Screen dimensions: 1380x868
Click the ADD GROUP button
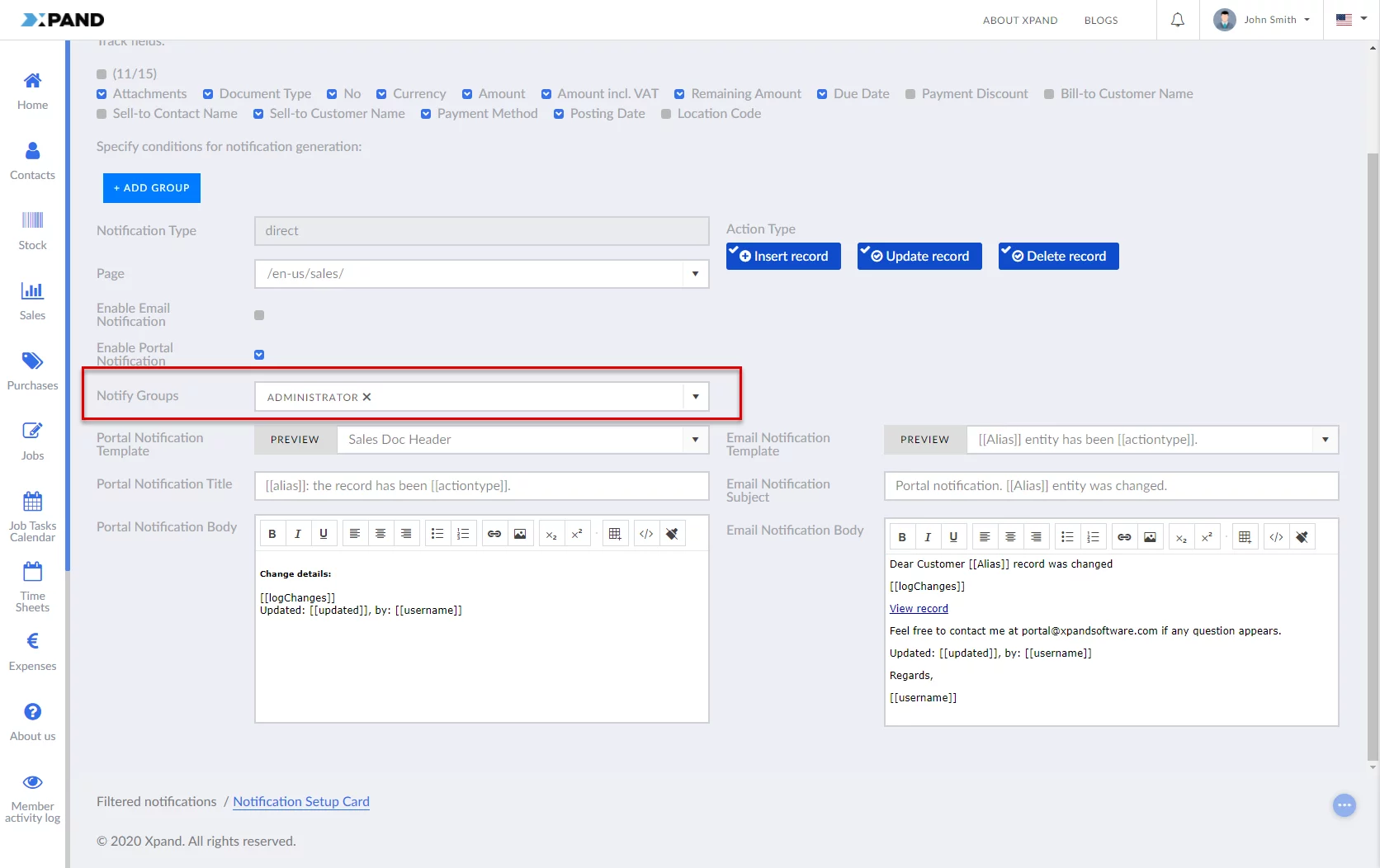[152, 188]
